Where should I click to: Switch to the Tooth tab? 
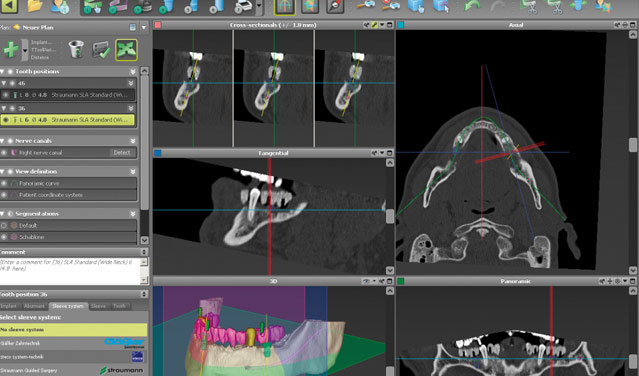tap(119, 306)
